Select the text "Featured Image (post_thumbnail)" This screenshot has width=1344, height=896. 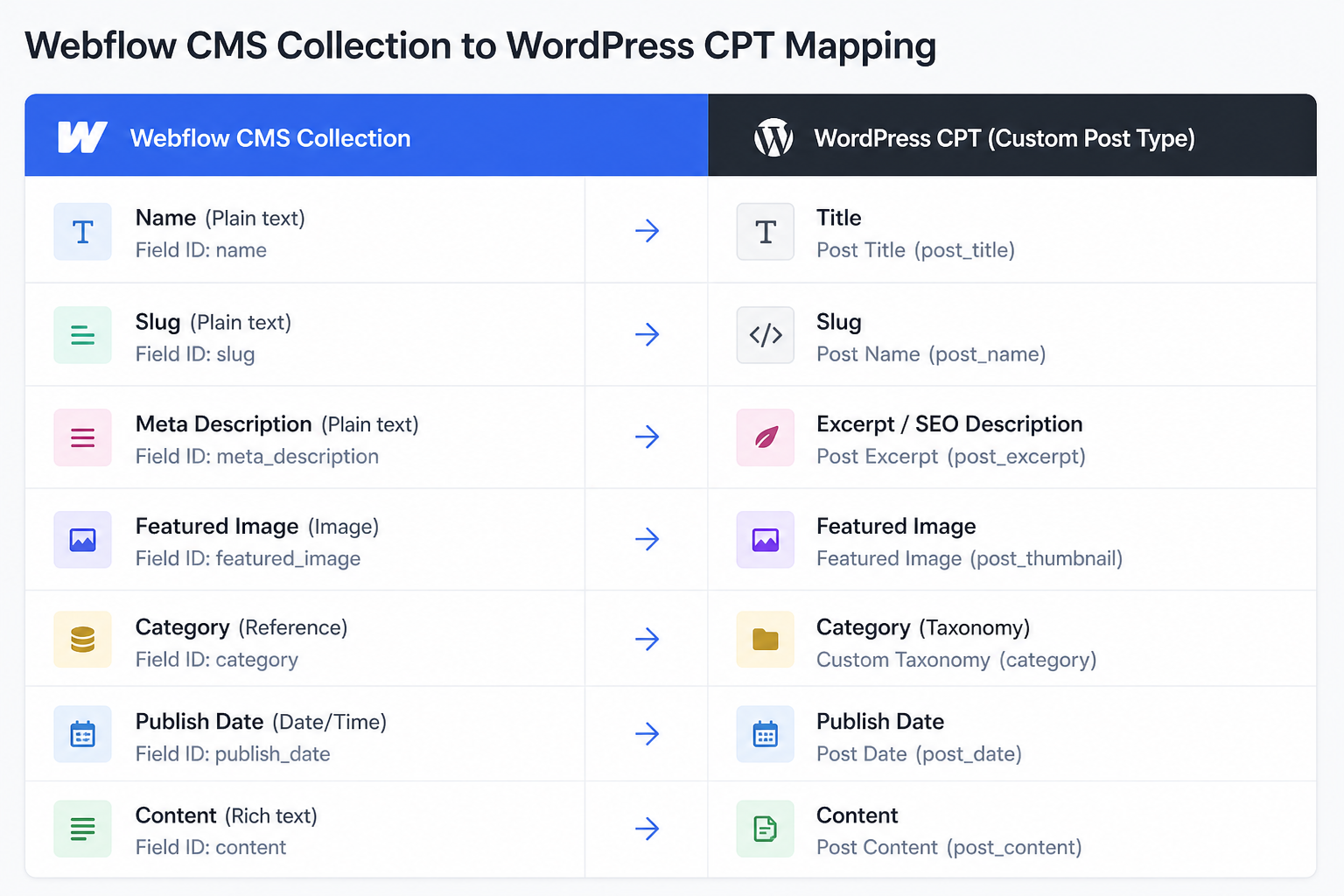969,558
